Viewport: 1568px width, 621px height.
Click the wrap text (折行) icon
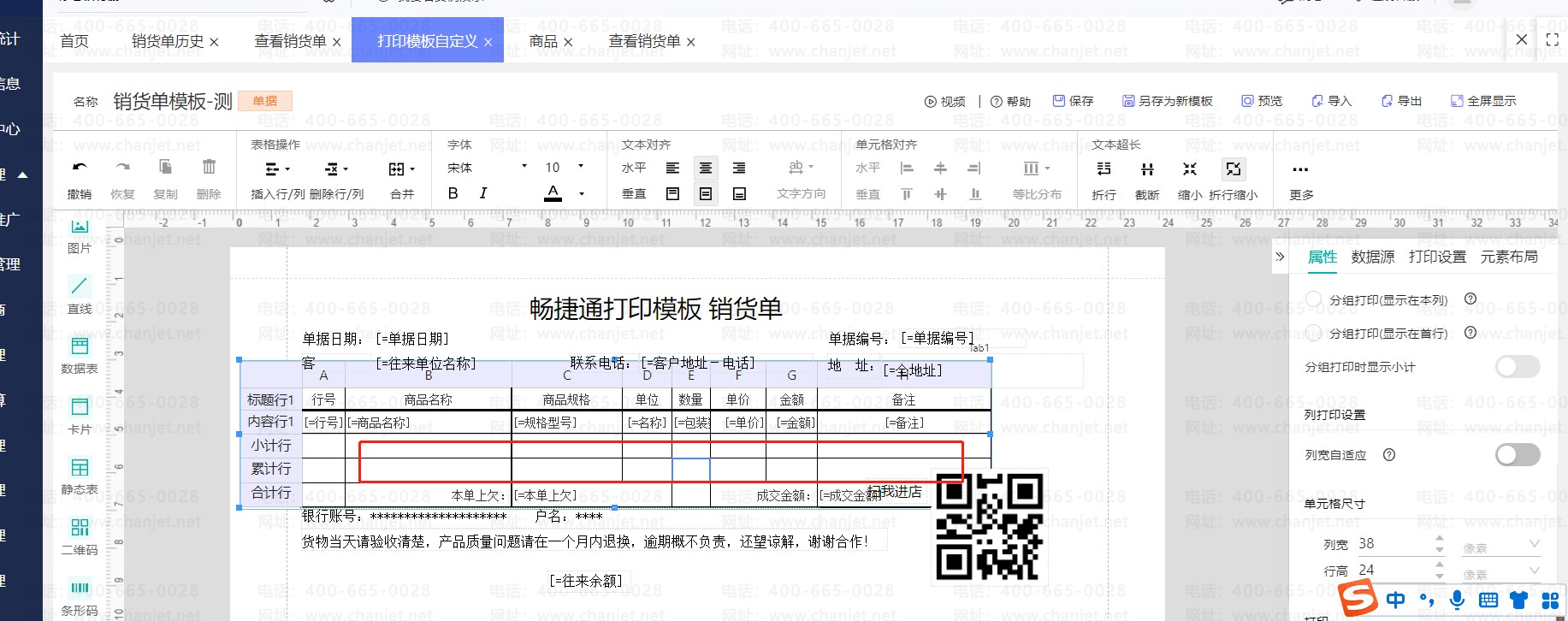pos(1104,169)
